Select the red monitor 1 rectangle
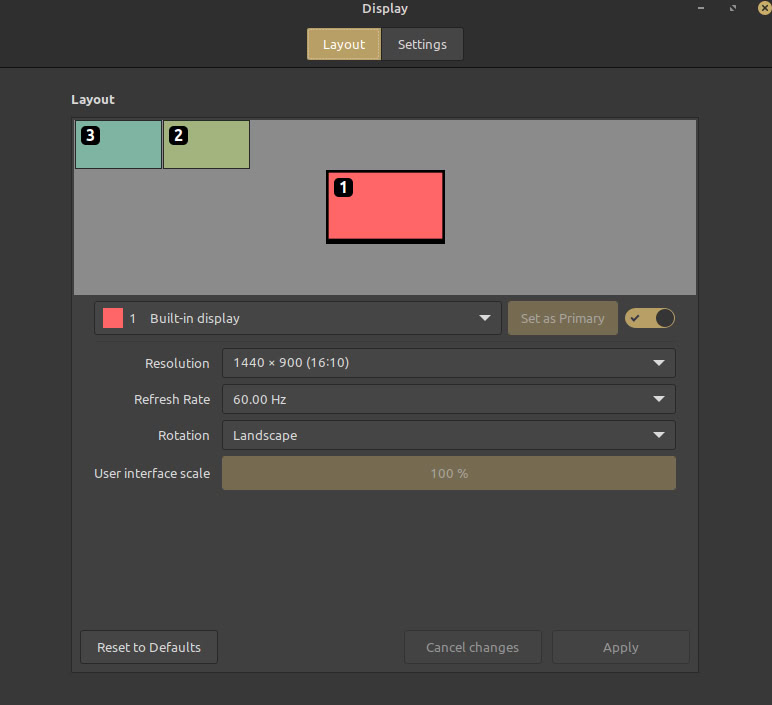772x705 pixels. [x=386, y=207]
